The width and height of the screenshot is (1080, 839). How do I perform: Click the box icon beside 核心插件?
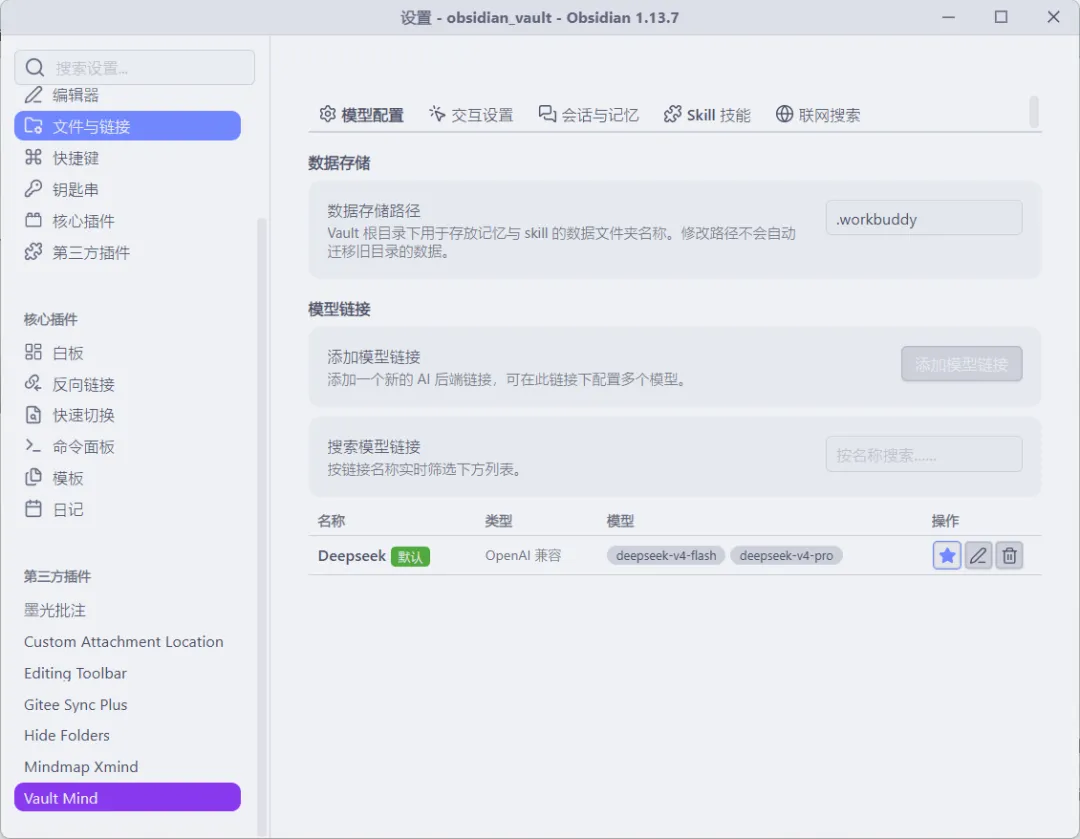click(33, 220)
